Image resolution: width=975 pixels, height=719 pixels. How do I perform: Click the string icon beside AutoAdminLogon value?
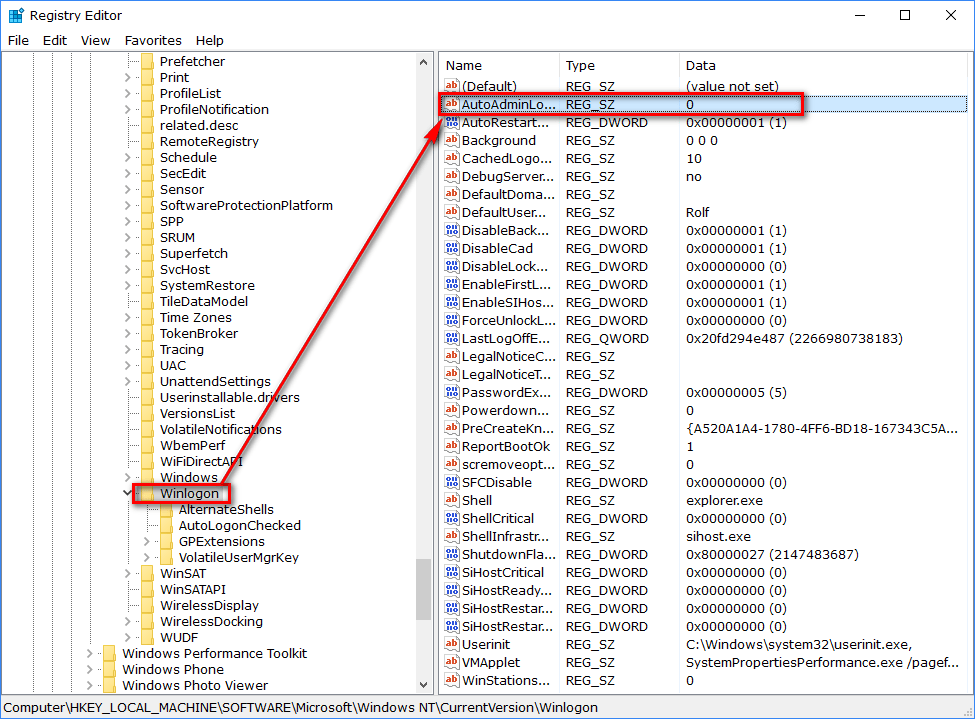[452, 104]
